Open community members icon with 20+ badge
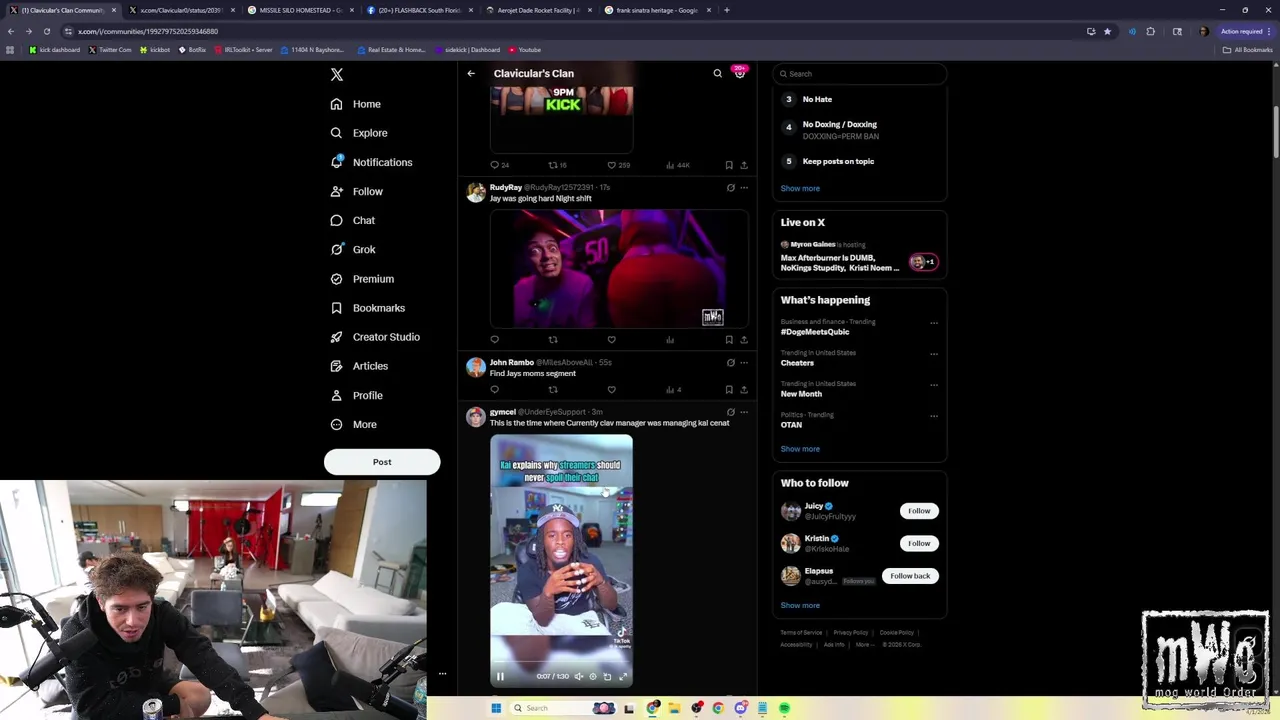The image size is (1280, 720). pyautogui.click(x=740, y=72)
